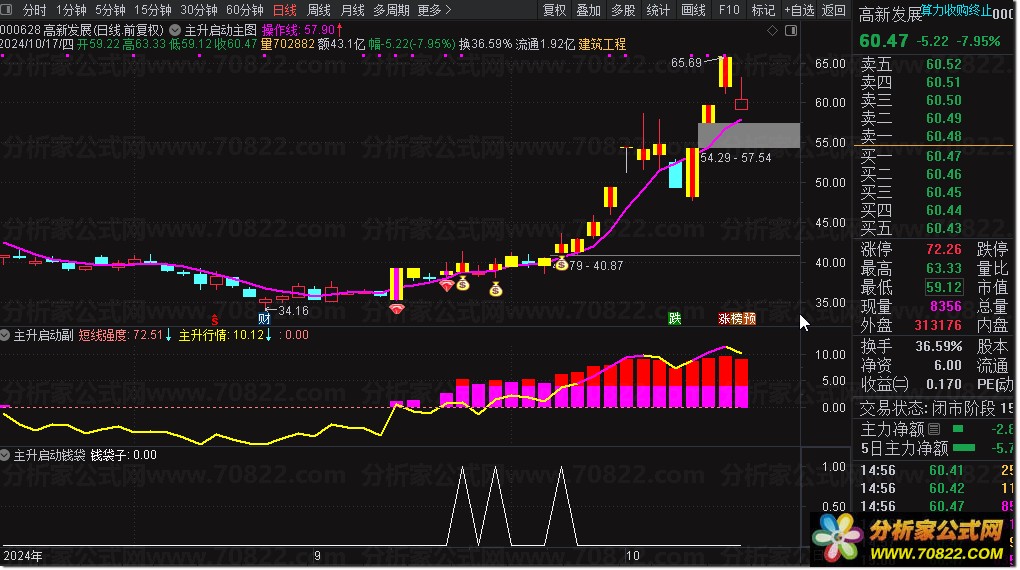Click the 外盘 value 313176

click(x=938, y=325)
